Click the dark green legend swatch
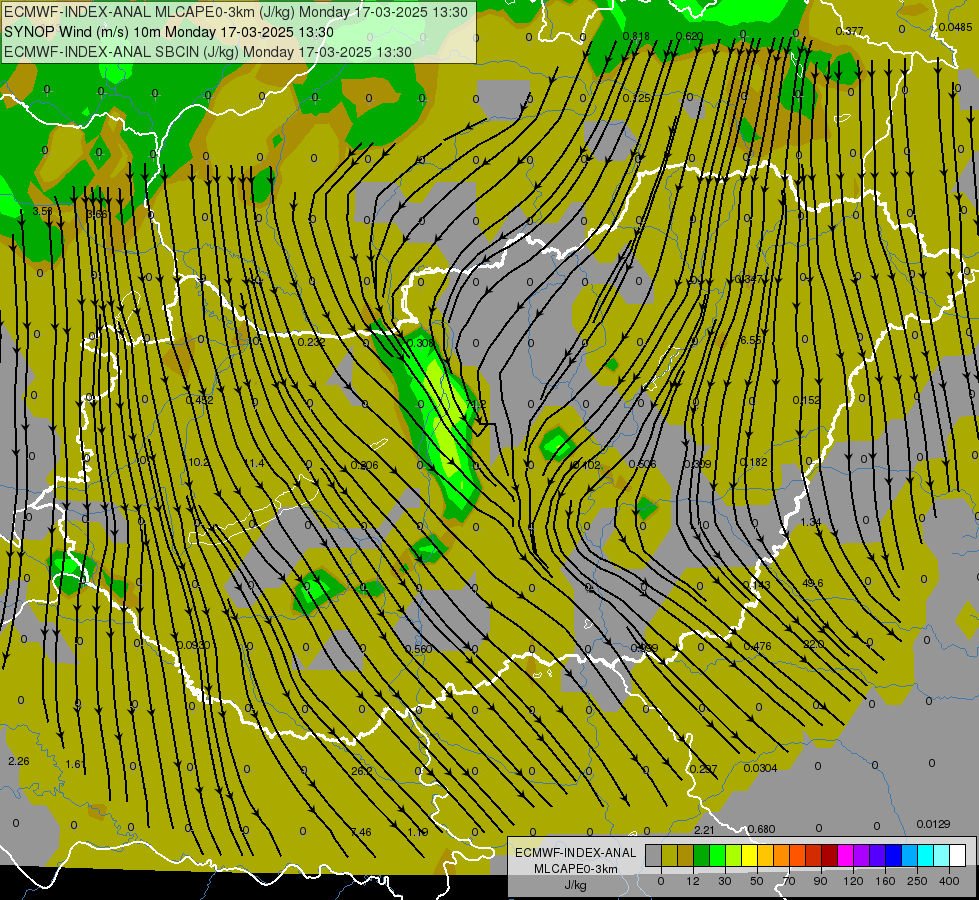This screenshot has width=979, height=900. pos(701,855)
